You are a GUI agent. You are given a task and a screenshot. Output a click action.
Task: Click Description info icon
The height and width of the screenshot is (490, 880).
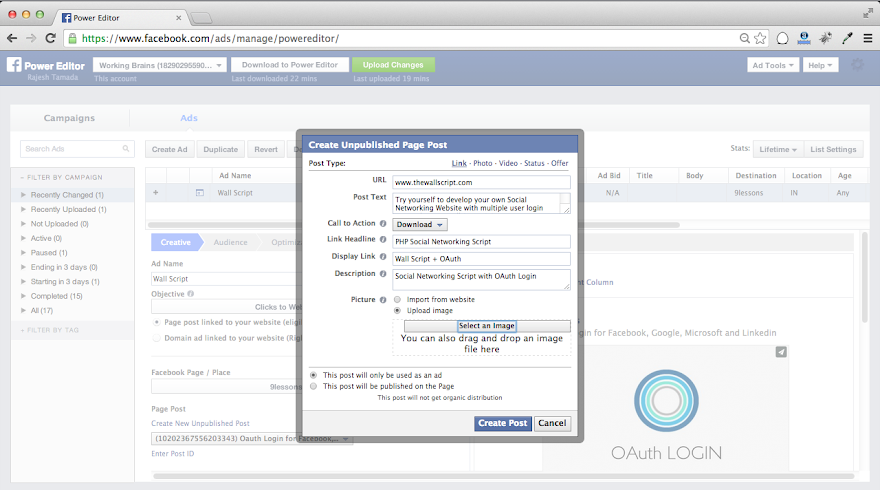(x=383, y=274)
